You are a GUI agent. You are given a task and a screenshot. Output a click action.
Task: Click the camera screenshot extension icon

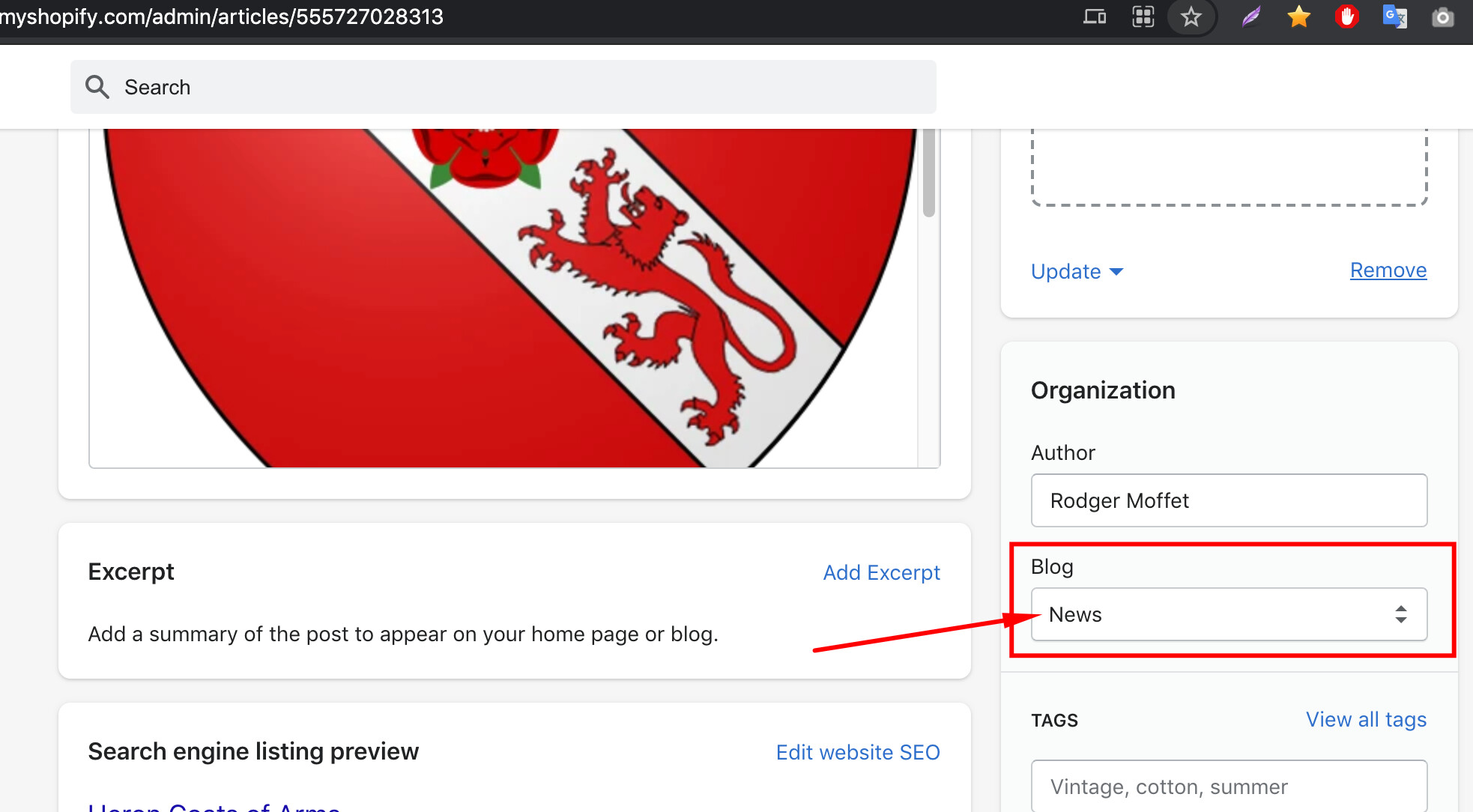coord(1442,16)
